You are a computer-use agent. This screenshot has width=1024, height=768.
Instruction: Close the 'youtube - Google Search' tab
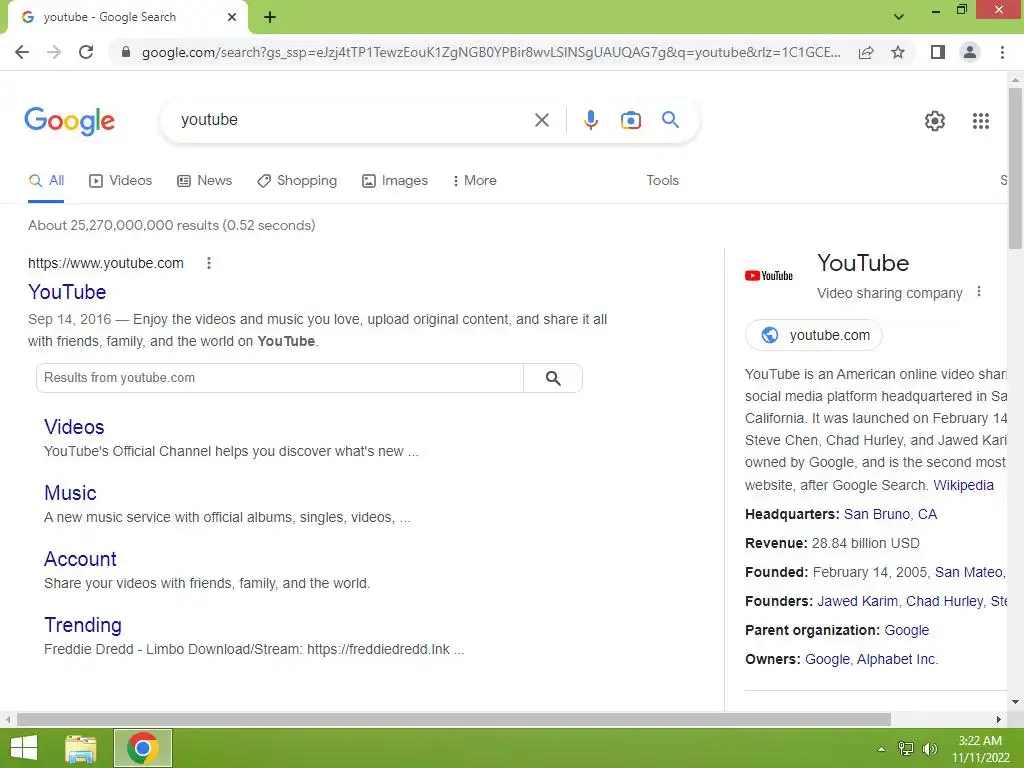pos(232,17)
